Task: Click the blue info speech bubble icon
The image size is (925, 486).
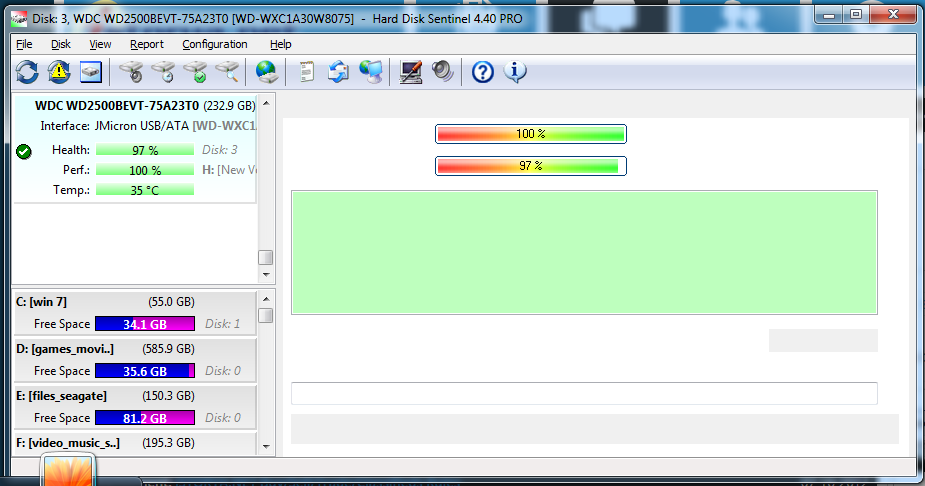Action: tap(515, 71)
